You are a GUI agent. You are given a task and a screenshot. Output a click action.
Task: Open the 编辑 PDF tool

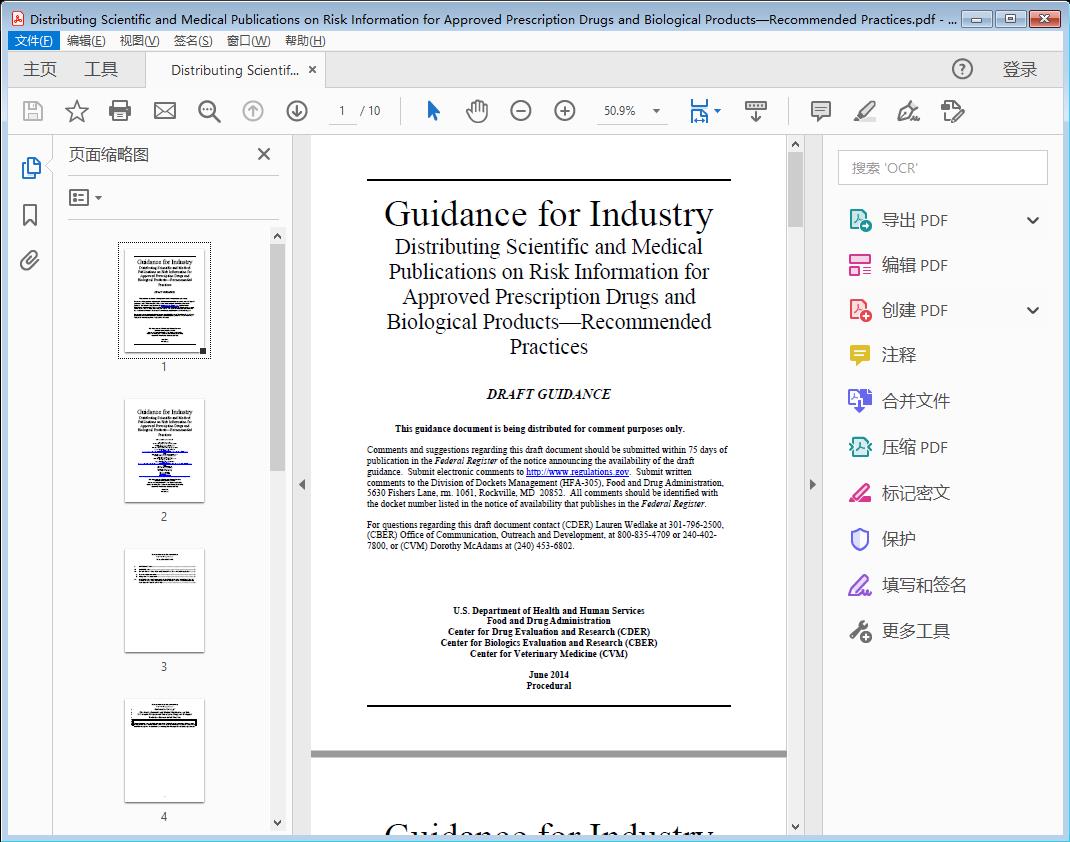click(x=898, y=265)
